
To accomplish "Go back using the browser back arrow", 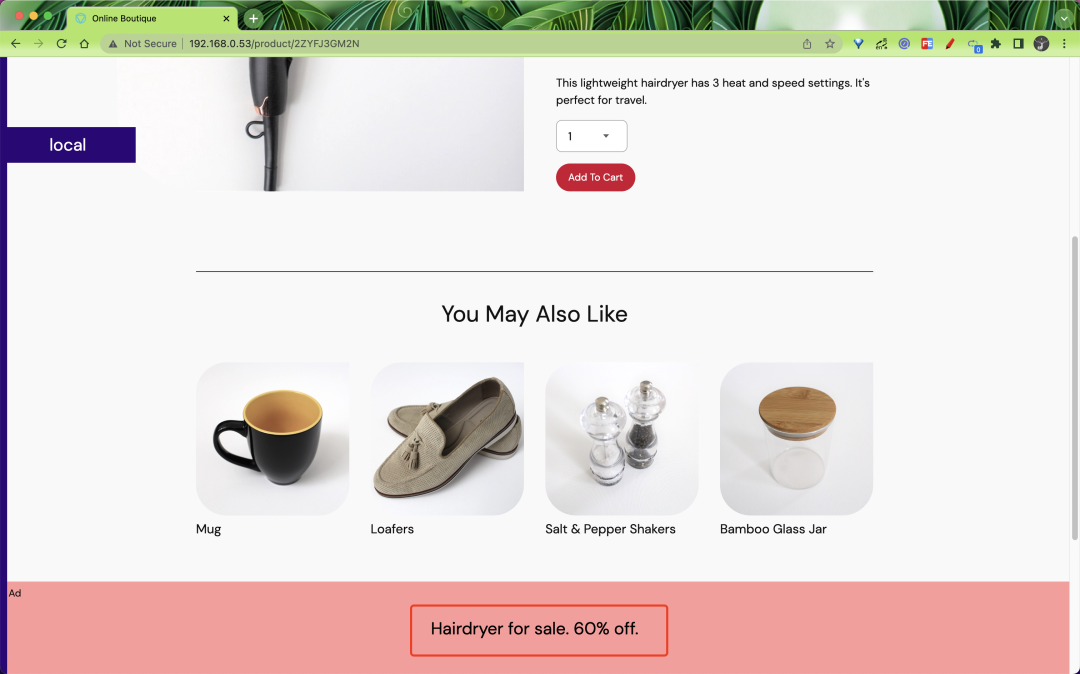I will click(15, 43).
